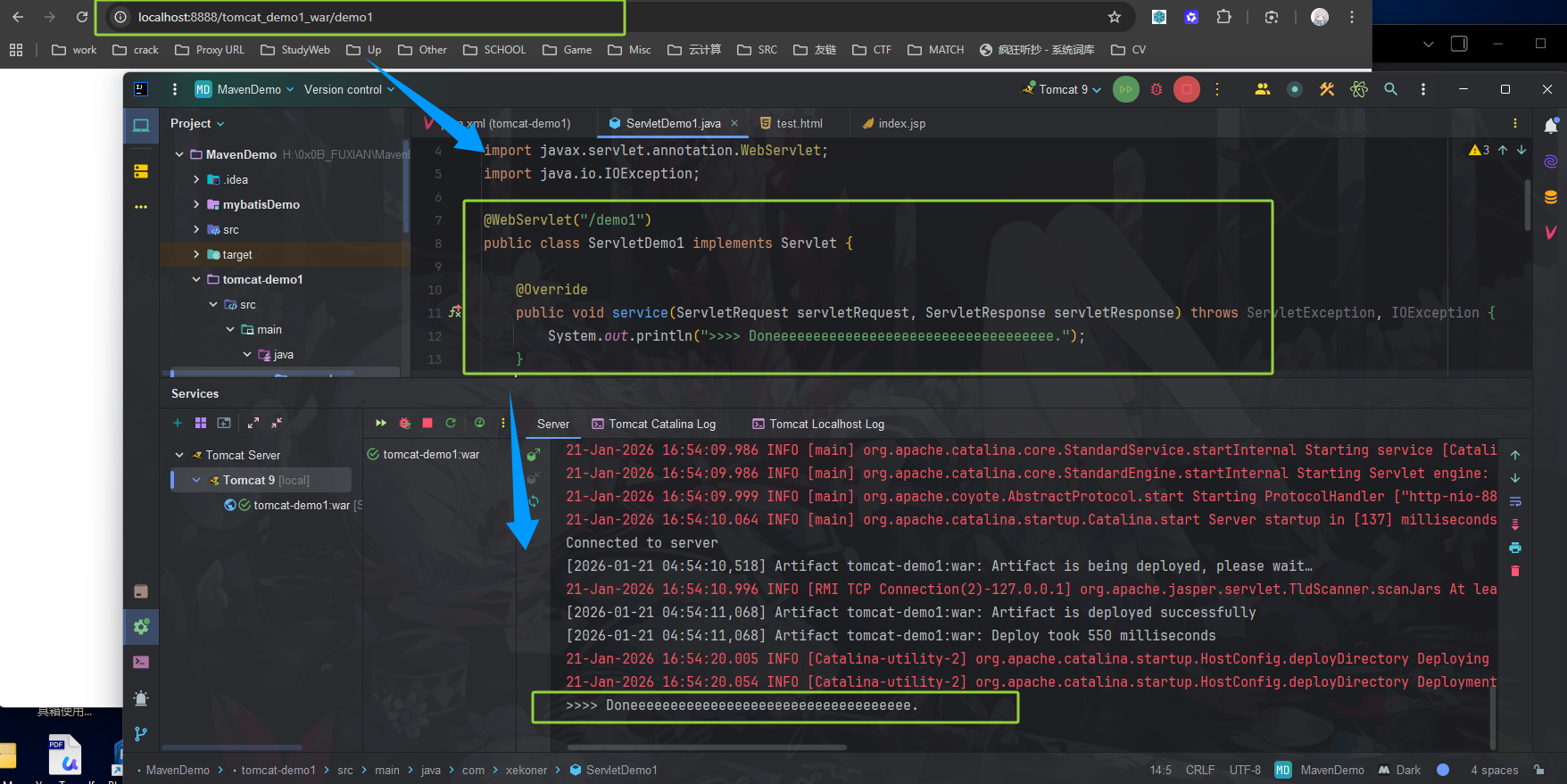The height and width of the screenshot is (784, 1567).
Task: Click Group By grid icon in Services
Action: coord(201,423)
